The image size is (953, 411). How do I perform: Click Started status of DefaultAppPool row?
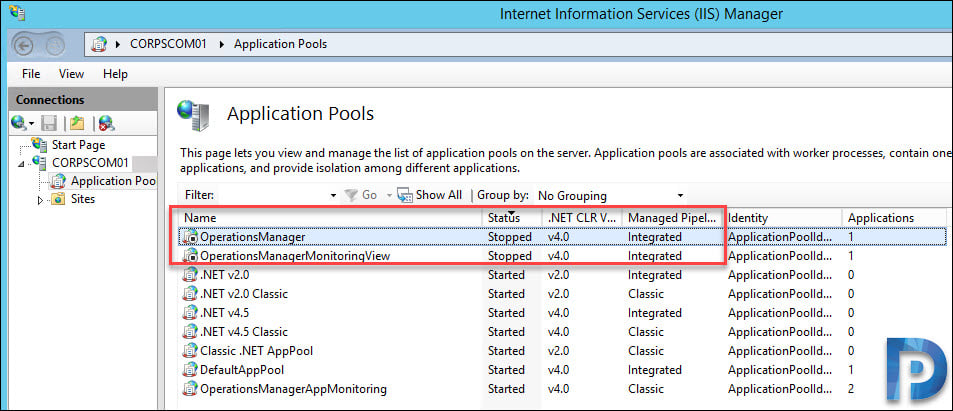[506, 370]
